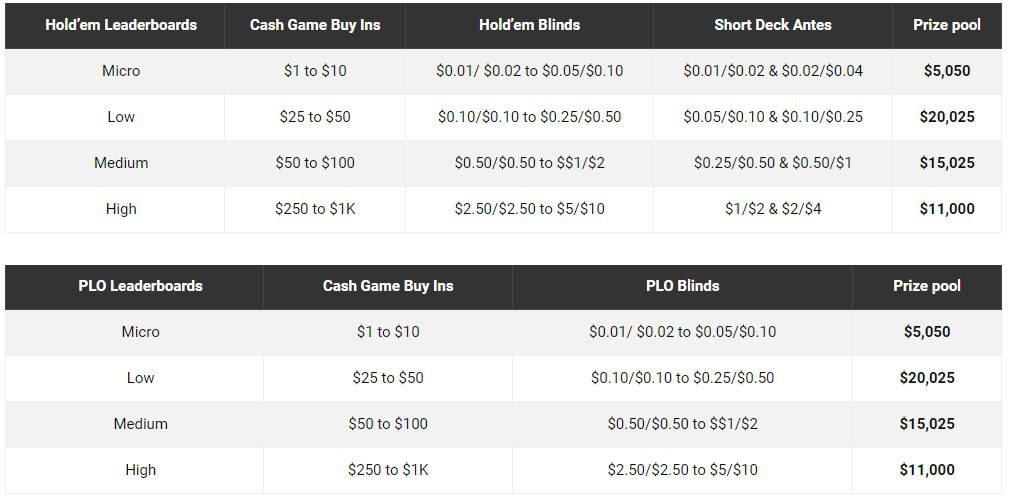The image size is (1010, 500).
Task: Select the PLO Micro $5,050 prize cell
Action: coord(926,332)
